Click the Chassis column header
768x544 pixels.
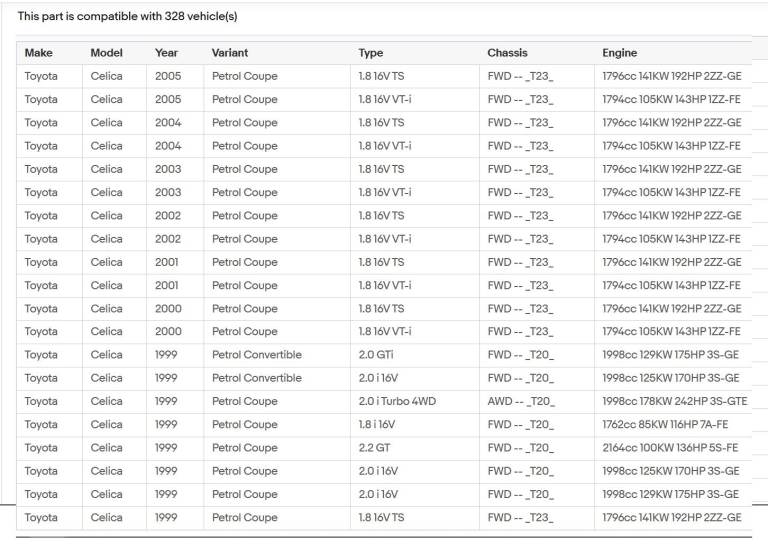click(507, 53)
